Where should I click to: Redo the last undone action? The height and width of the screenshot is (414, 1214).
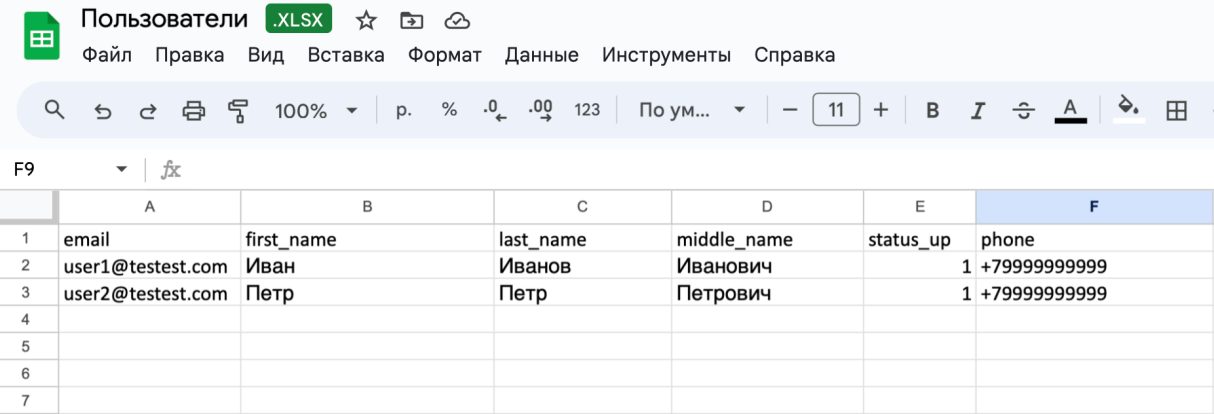tap(148, 110)
